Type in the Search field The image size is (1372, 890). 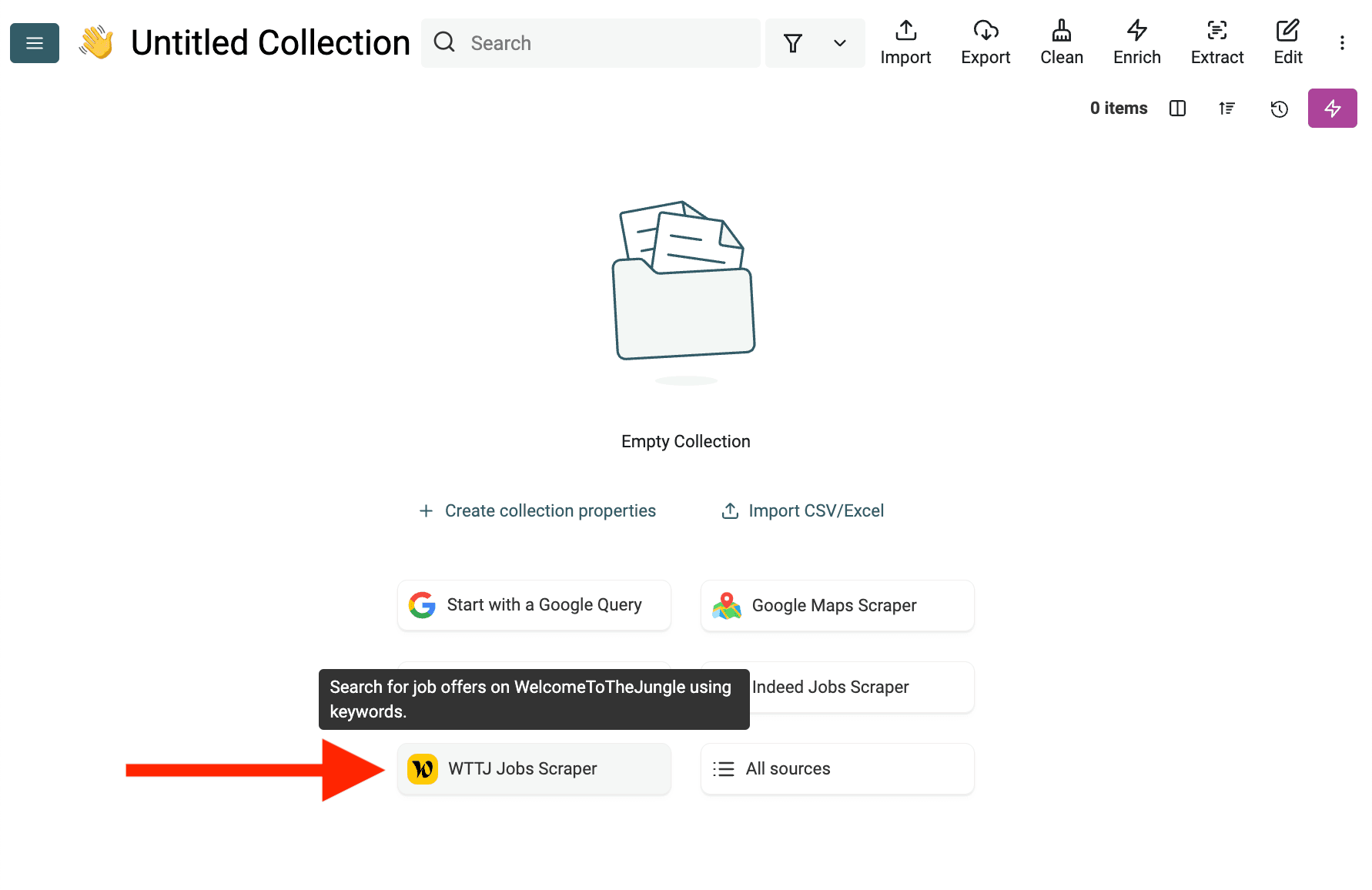601,43
